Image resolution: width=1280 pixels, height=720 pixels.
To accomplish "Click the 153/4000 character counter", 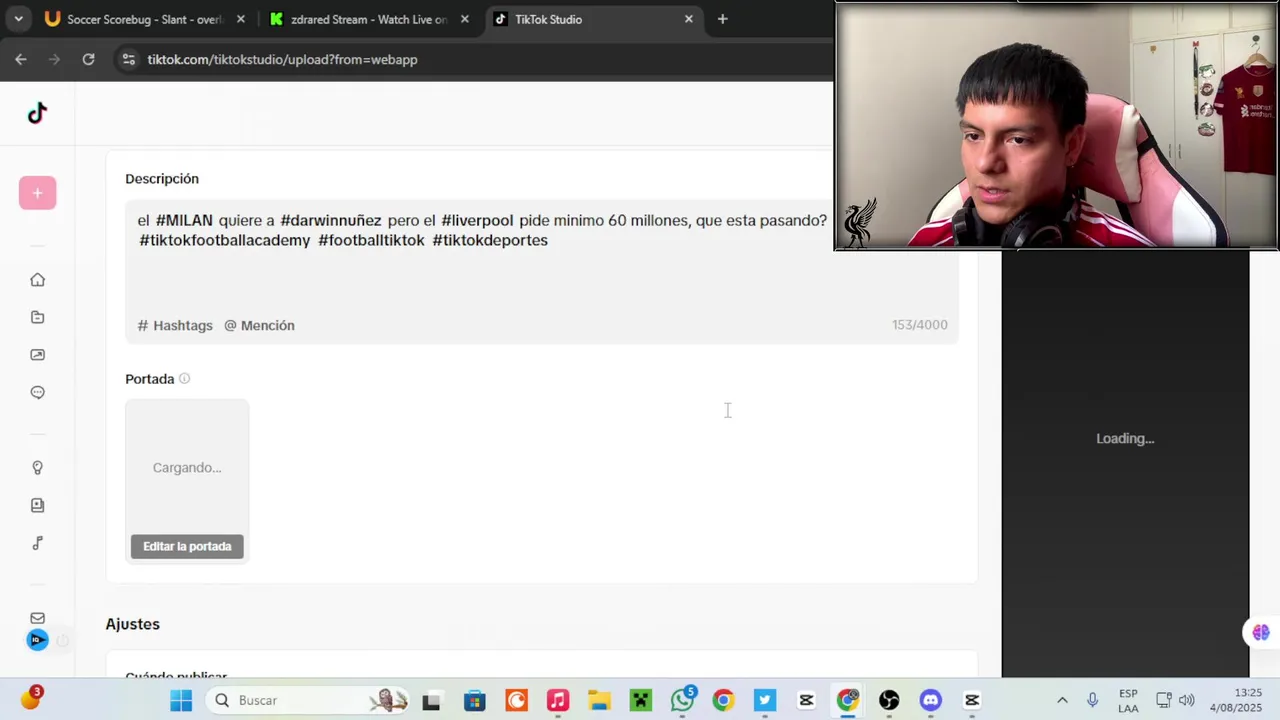I will coord(919,325).
